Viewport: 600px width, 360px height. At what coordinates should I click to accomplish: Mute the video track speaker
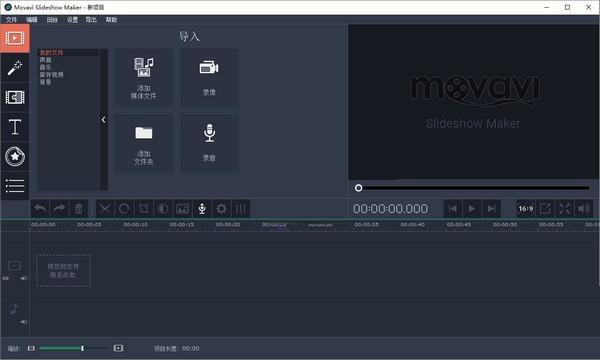tap(24, 278)
